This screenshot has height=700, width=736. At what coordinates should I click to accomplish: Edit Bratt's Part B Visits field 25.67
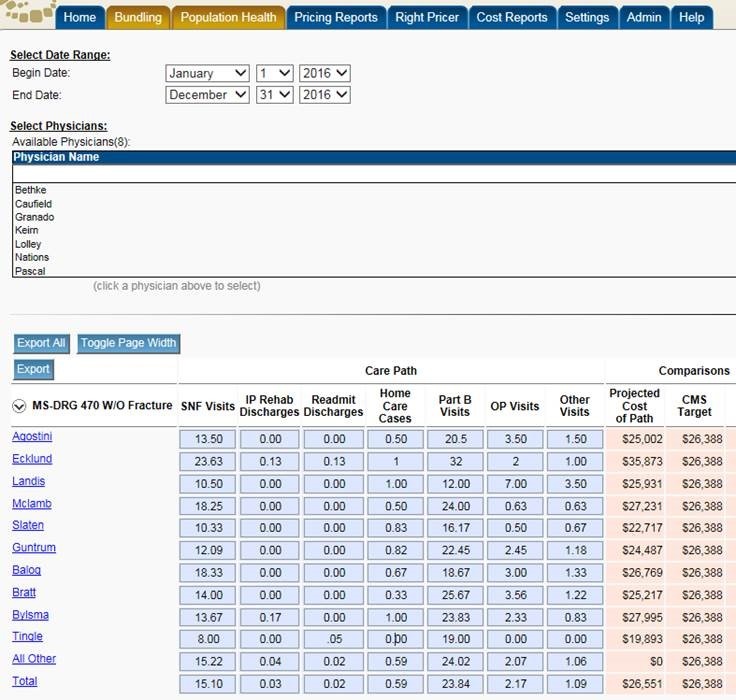click(x=455, y=595)
